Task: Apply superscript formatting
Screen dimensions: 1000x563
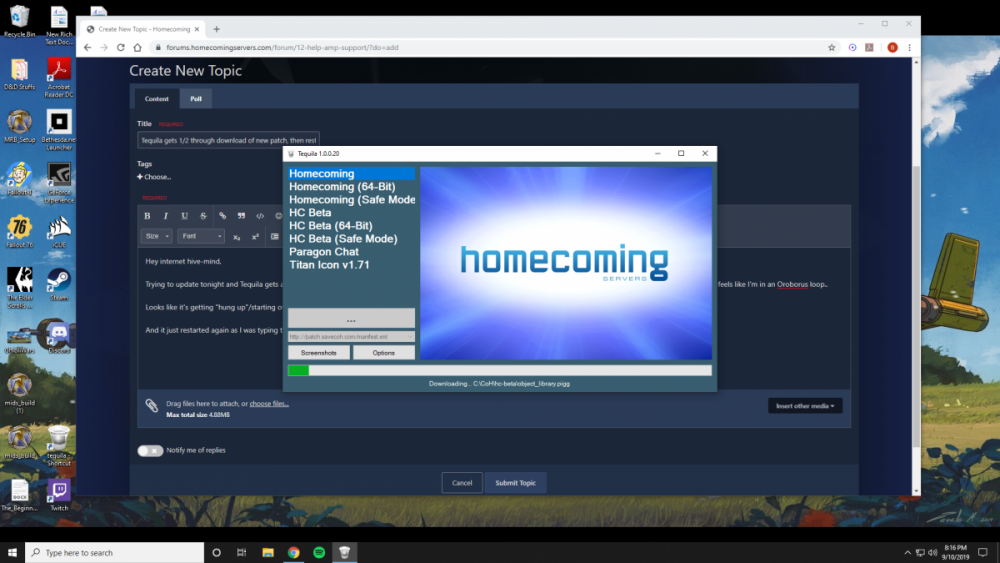Action: pos(255,237)
